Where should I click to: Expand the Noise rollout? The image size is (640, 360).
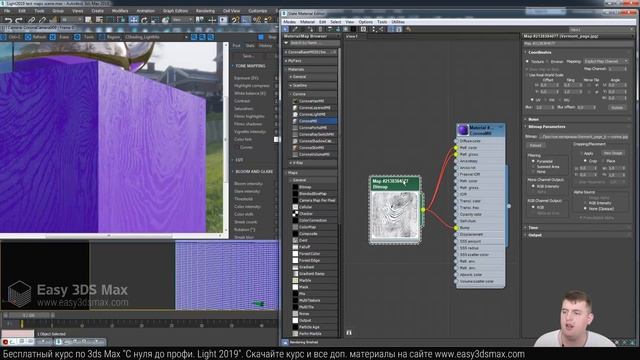coord(533,119)
